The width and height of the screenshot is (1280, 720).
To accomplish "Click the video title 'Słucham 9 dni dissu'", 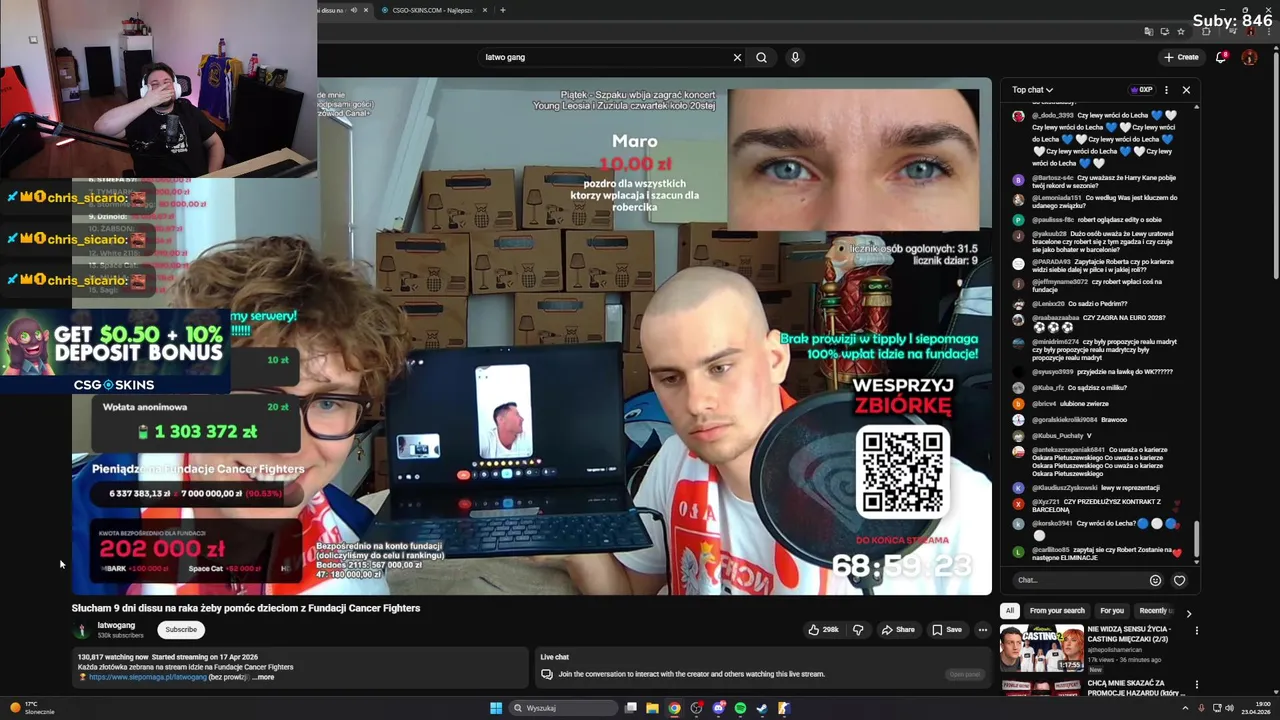I will point(246,608).
